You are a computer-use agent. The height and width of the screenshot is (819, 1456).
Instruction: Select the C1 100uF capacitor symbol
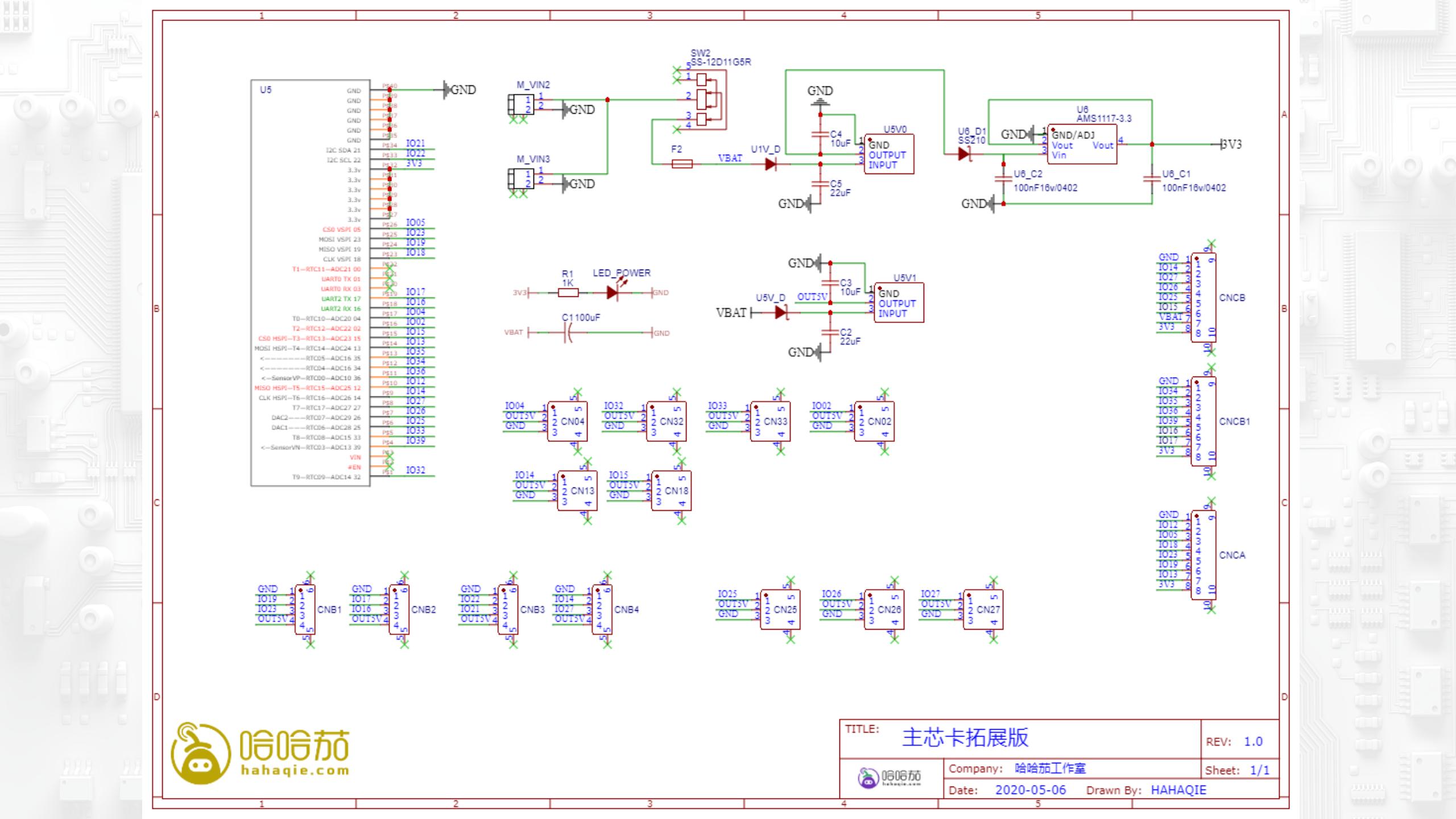pos(568,332)
